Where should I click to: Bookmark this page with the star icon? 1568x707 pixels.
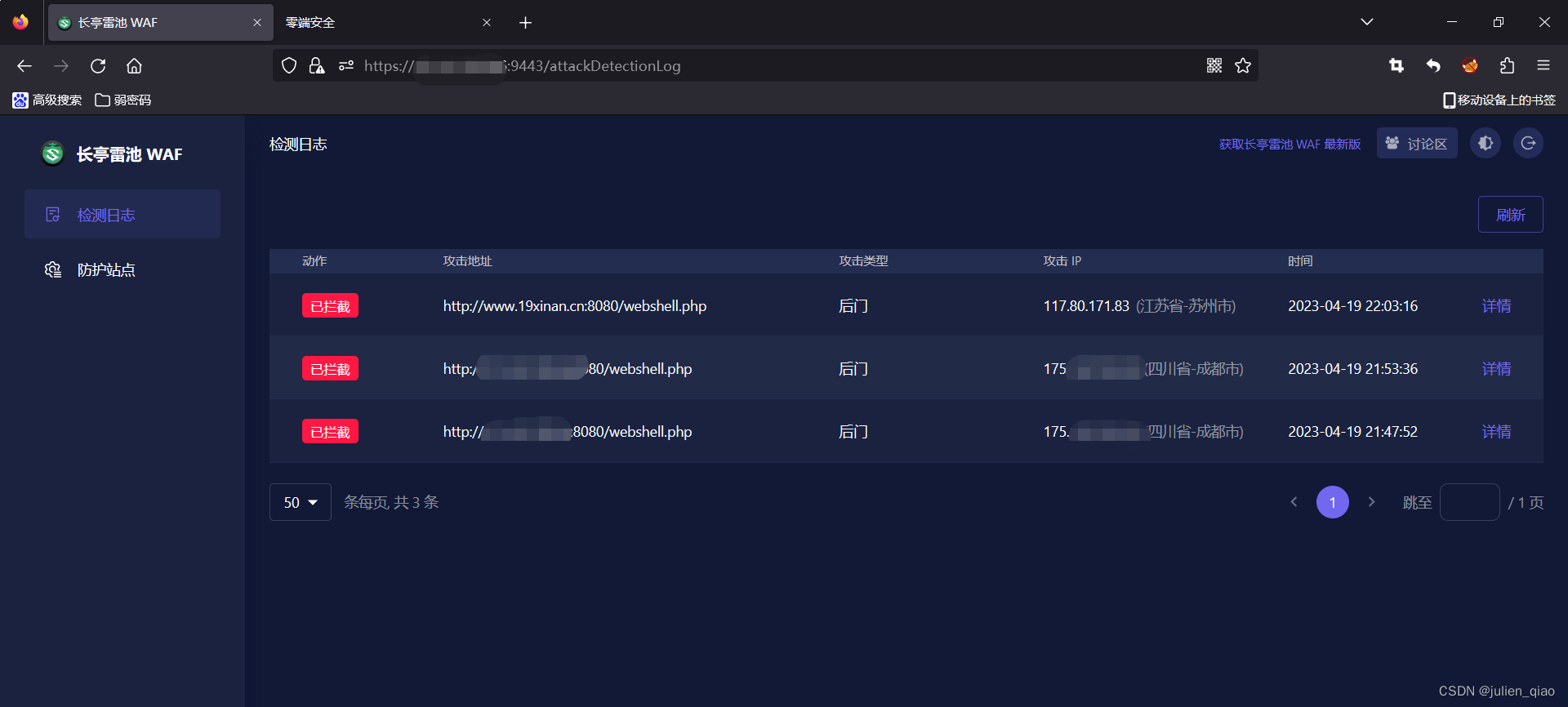(x=1243, y=66)
